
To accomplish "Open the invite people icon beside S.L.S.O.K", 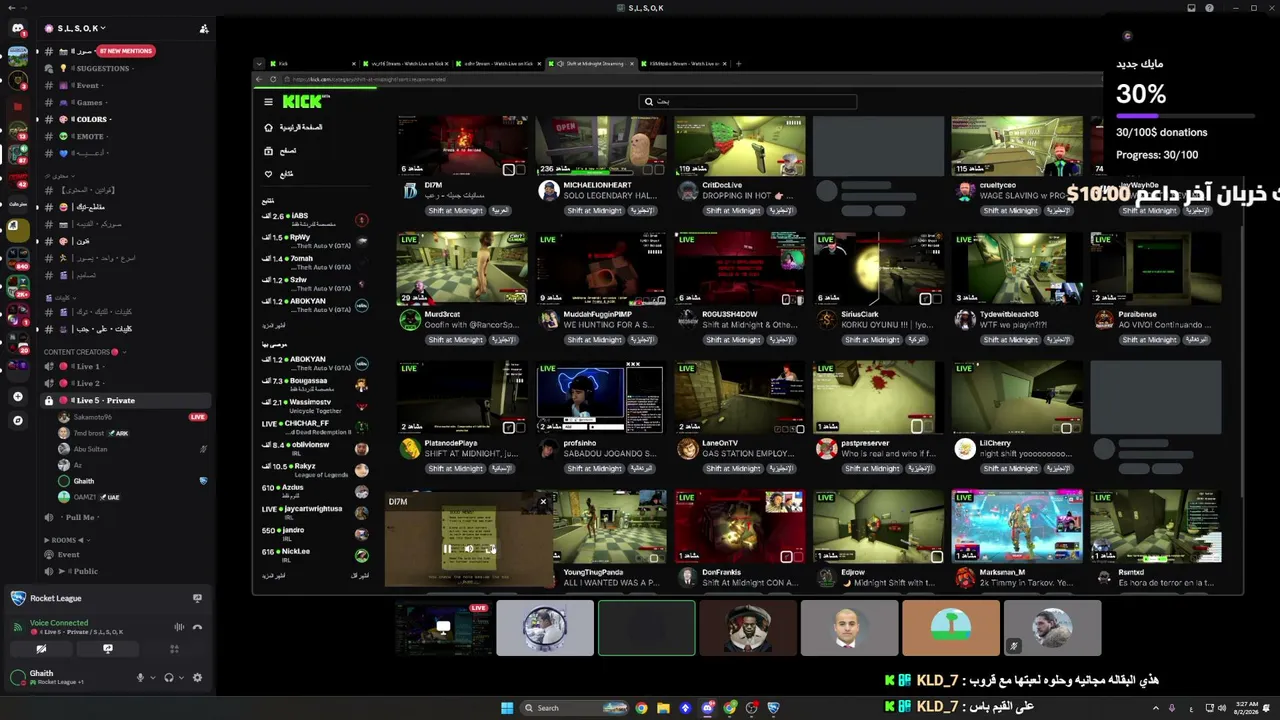I will click(x=204, y=28).
